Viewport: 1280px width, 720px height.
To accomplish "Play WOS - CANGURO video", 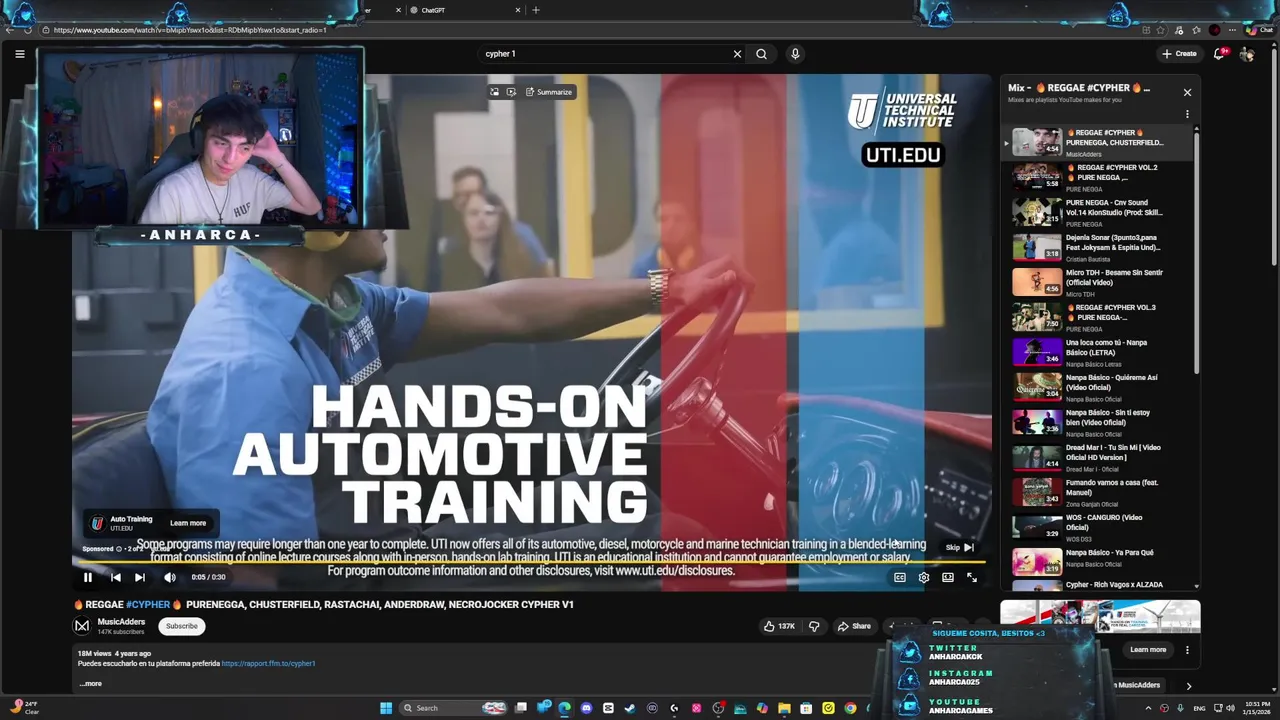I will tap(1098, 527).
